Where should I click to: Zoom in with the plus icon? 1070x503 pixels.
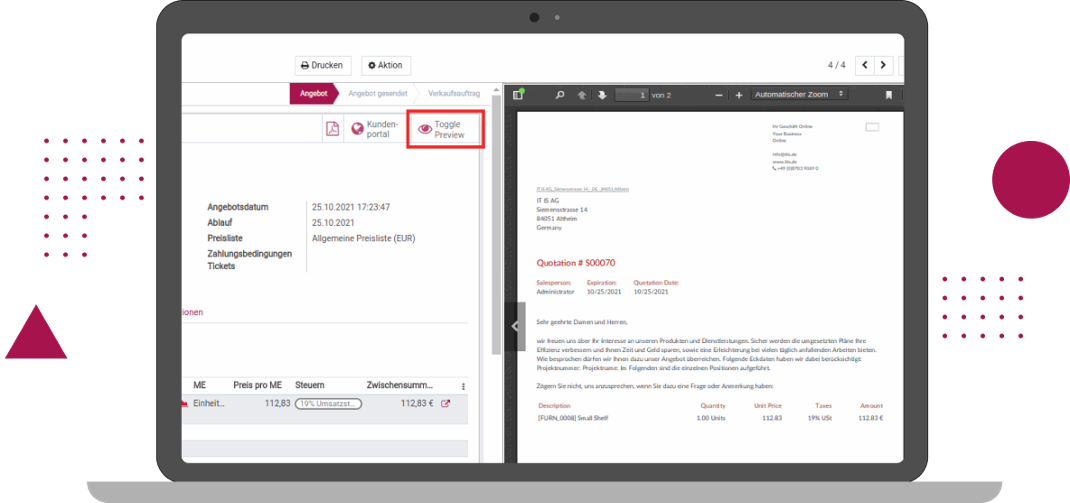pyautogui.click(x=739, y=95)
